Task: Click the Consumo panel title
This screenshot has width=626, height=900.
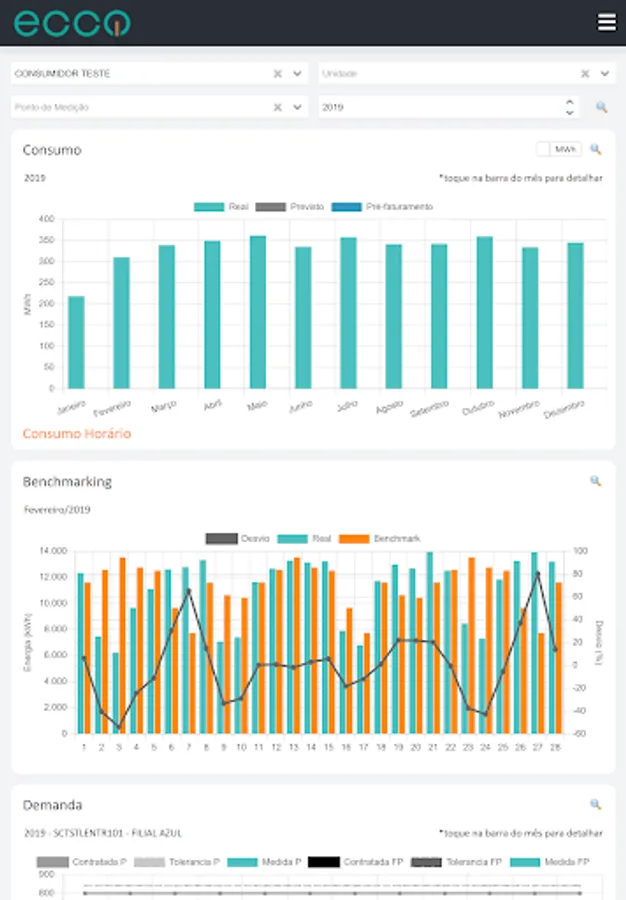Action: pyautogui.click(x=52, y=150)
